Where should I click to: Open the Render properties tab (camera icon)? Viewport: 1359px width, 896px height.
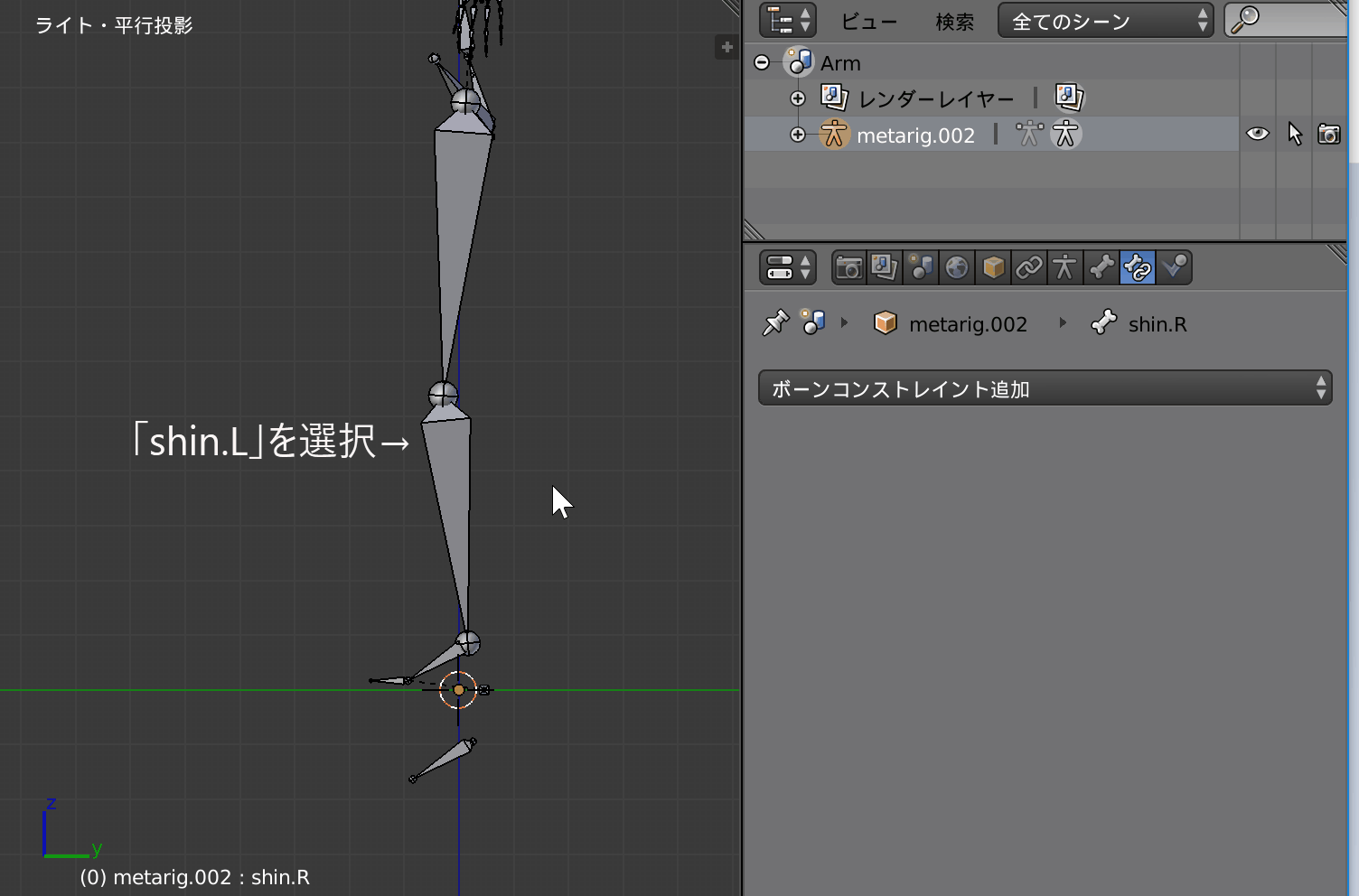pyautogui.click(x=848, y=268)
